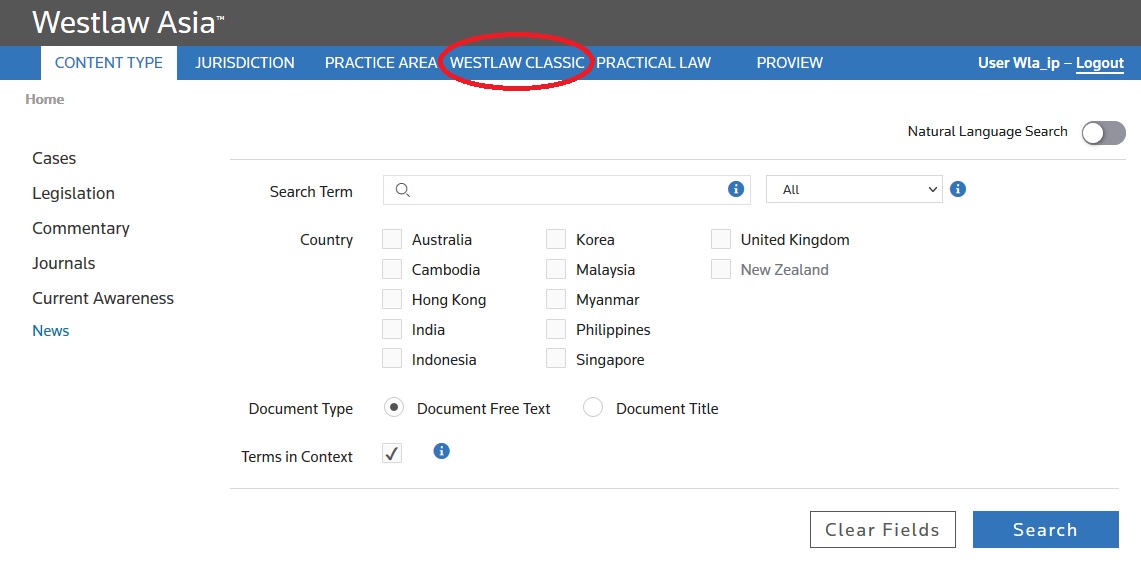Check the Philippines country box
This screenshot has width=1141, height=576.
[x=556, y=329]
